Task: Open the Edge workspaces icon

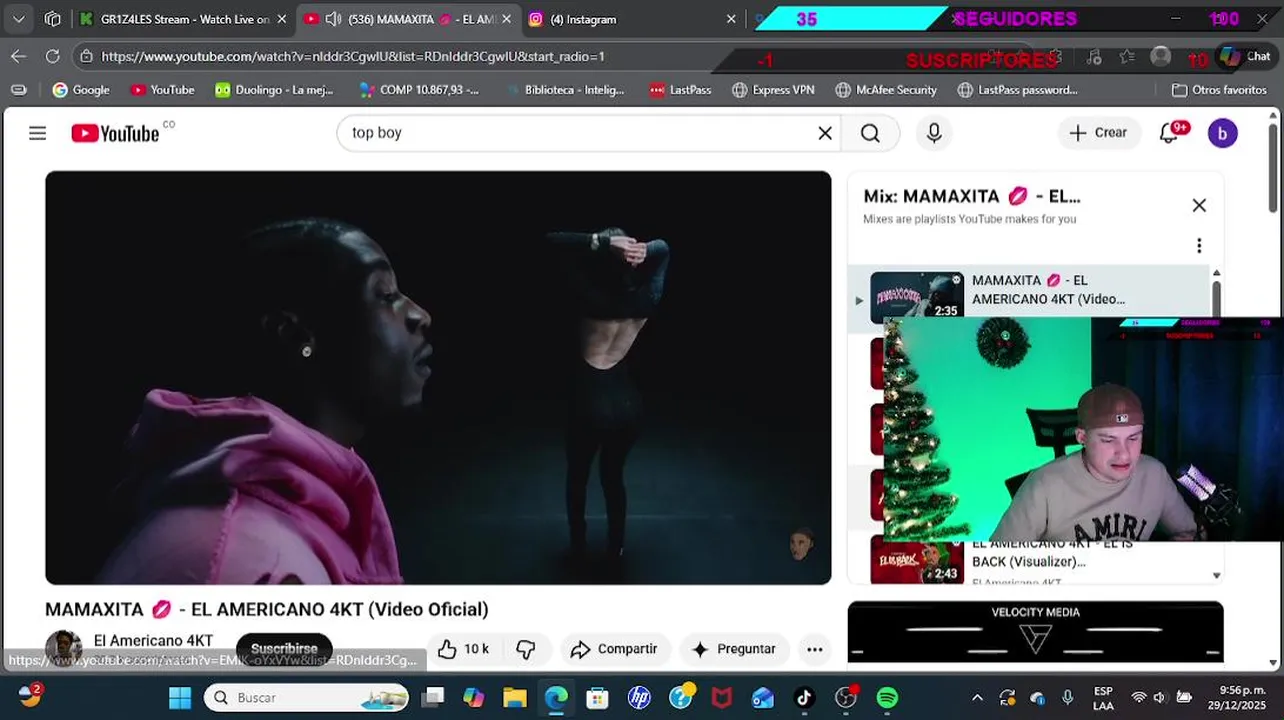Action: pos(53,19)
